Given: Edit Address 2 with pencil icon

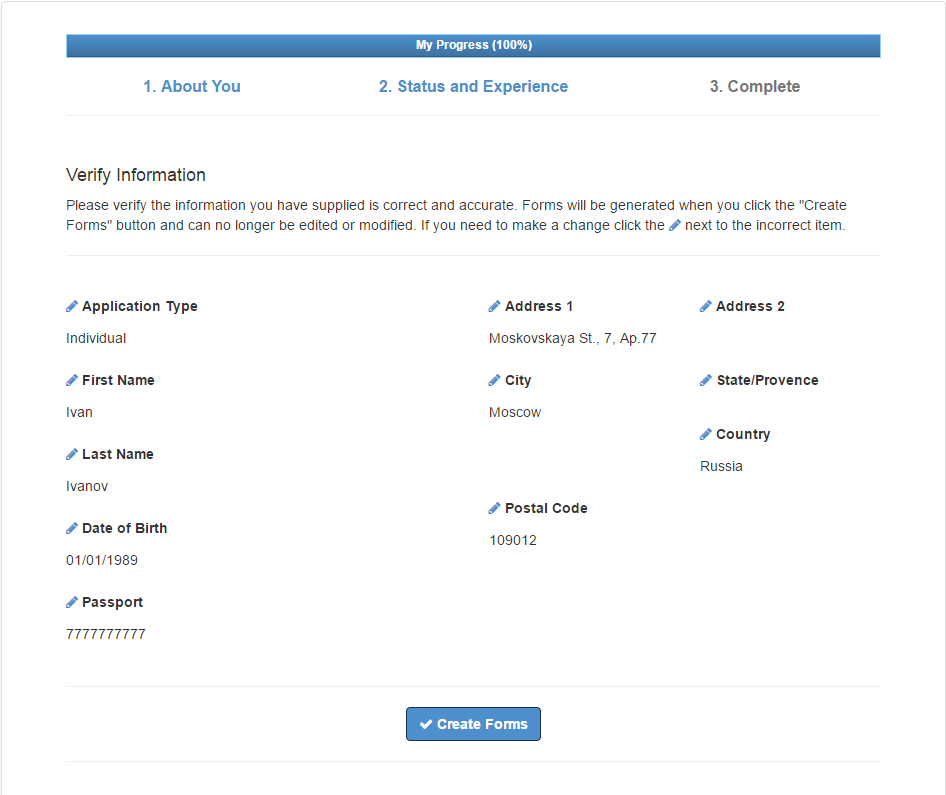Looking at the screenshot, I should (706, 306).
